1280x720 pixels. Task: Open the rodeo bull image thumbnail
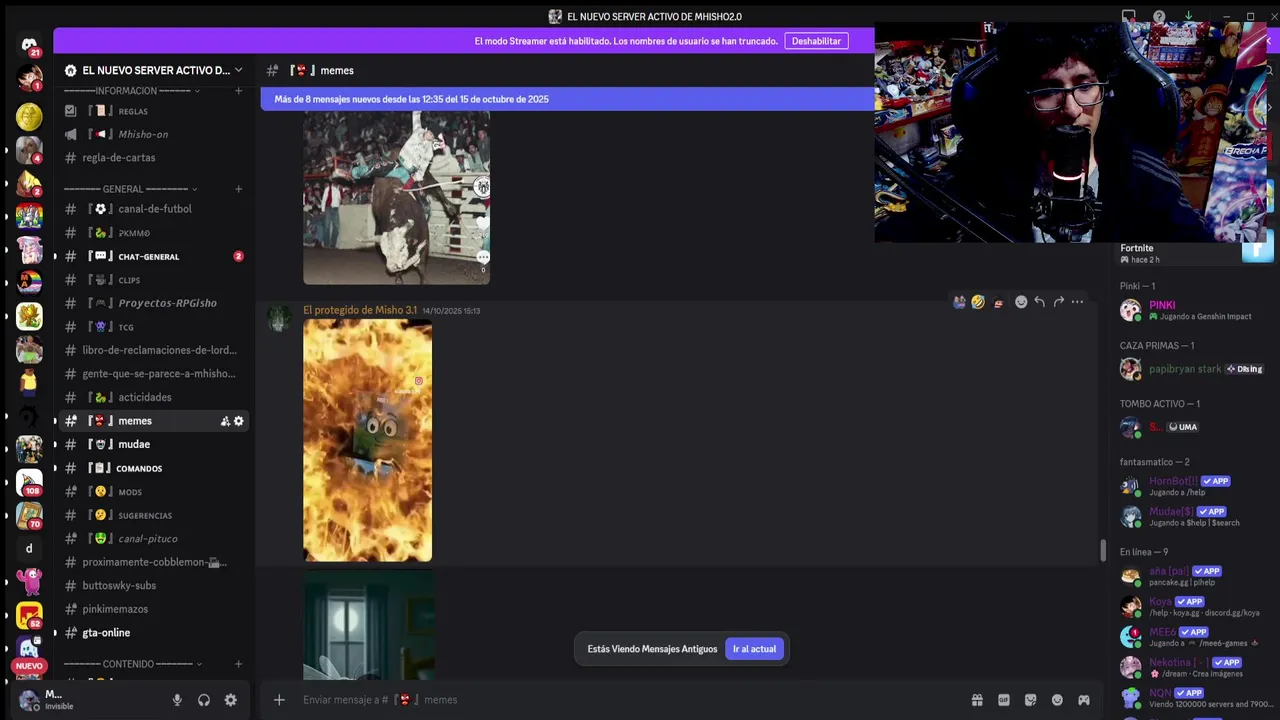[x=397, y=197]
